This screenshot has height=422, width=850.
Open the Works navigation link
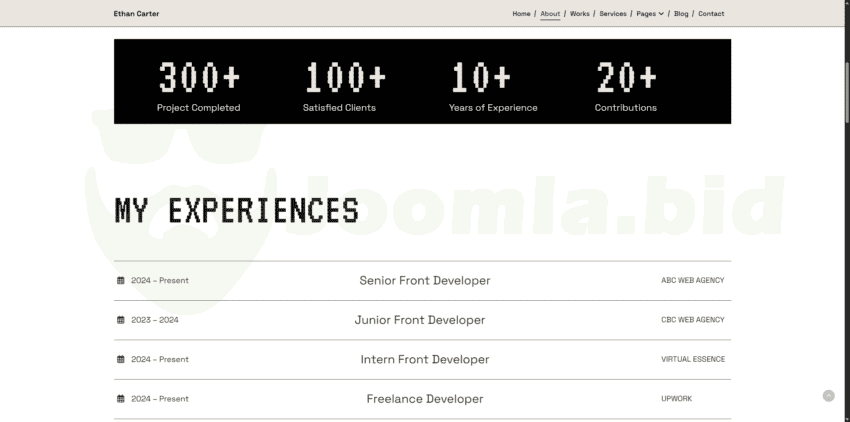coord(579,14)
